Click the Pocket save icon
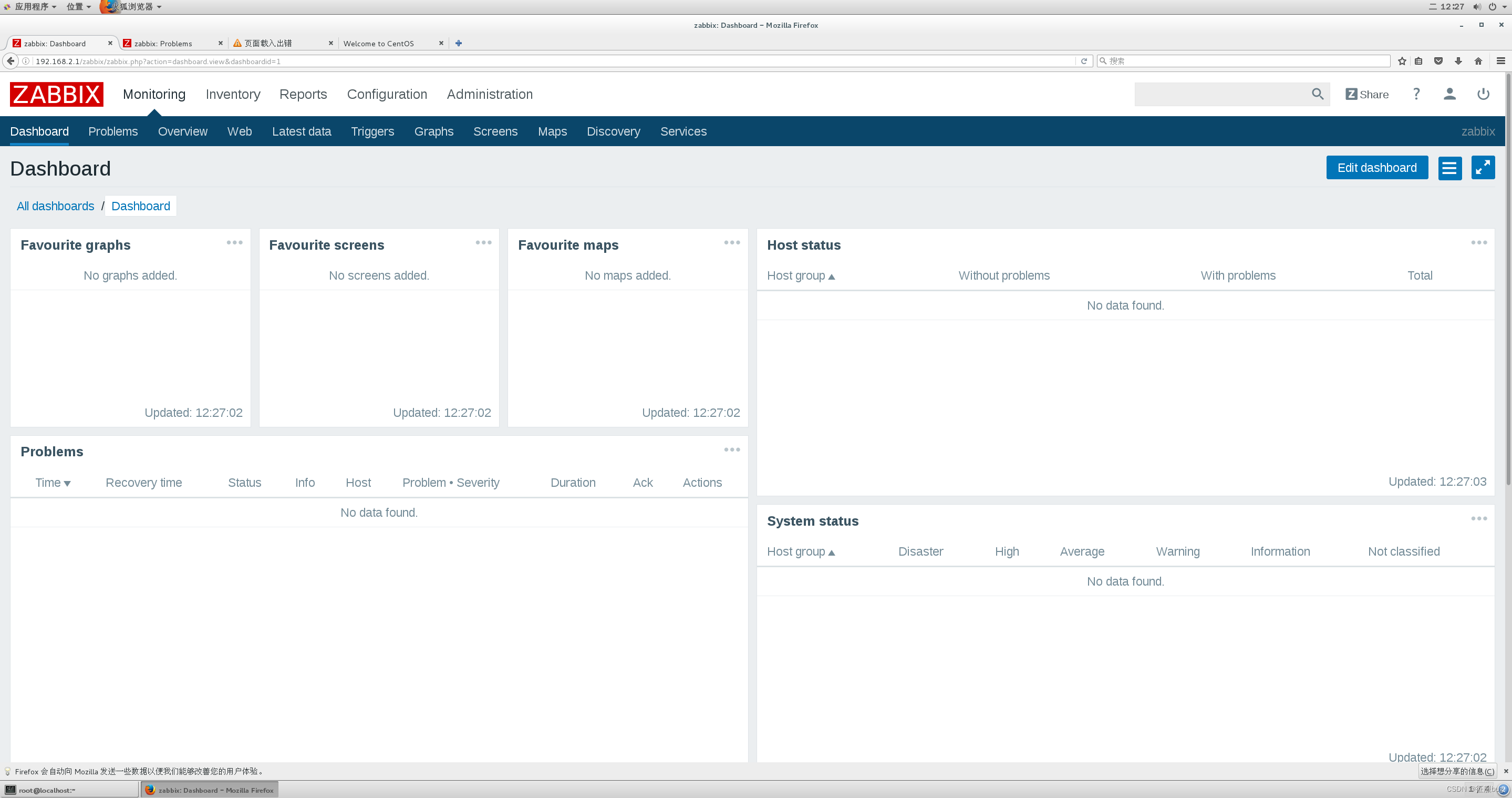 [x=1438, y=61]
